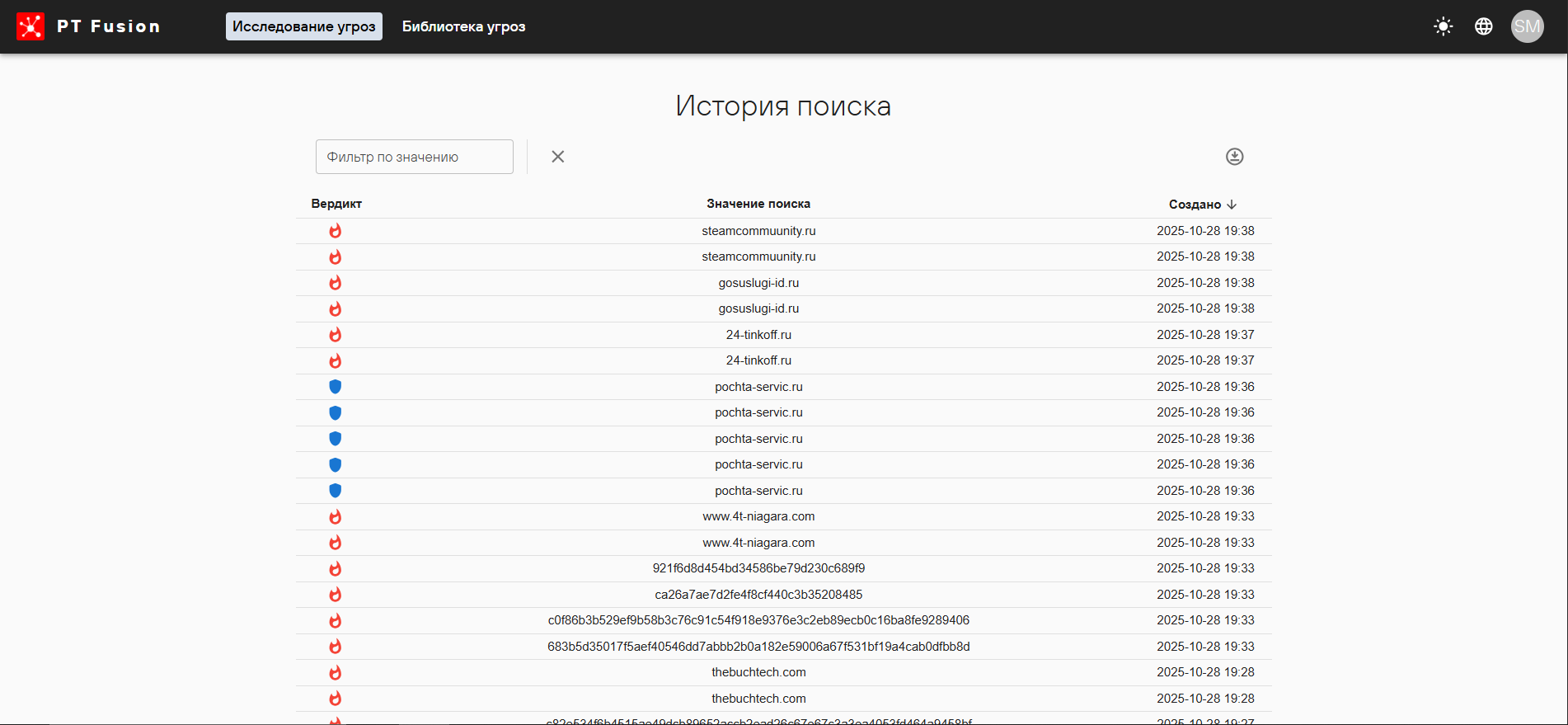Download search history via export icon

(1233, 157)
